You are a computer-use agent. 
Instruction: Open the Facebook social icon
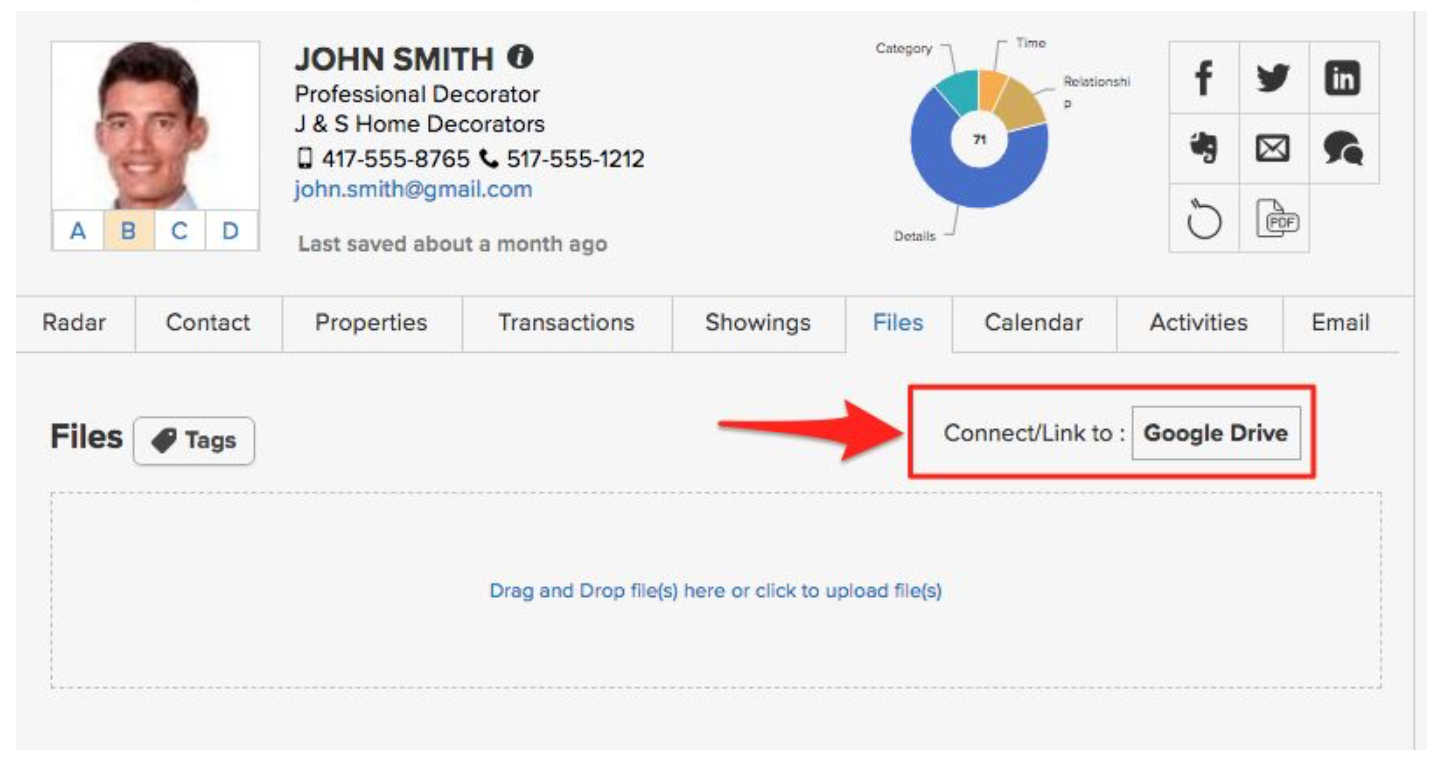pos(1204,78)
